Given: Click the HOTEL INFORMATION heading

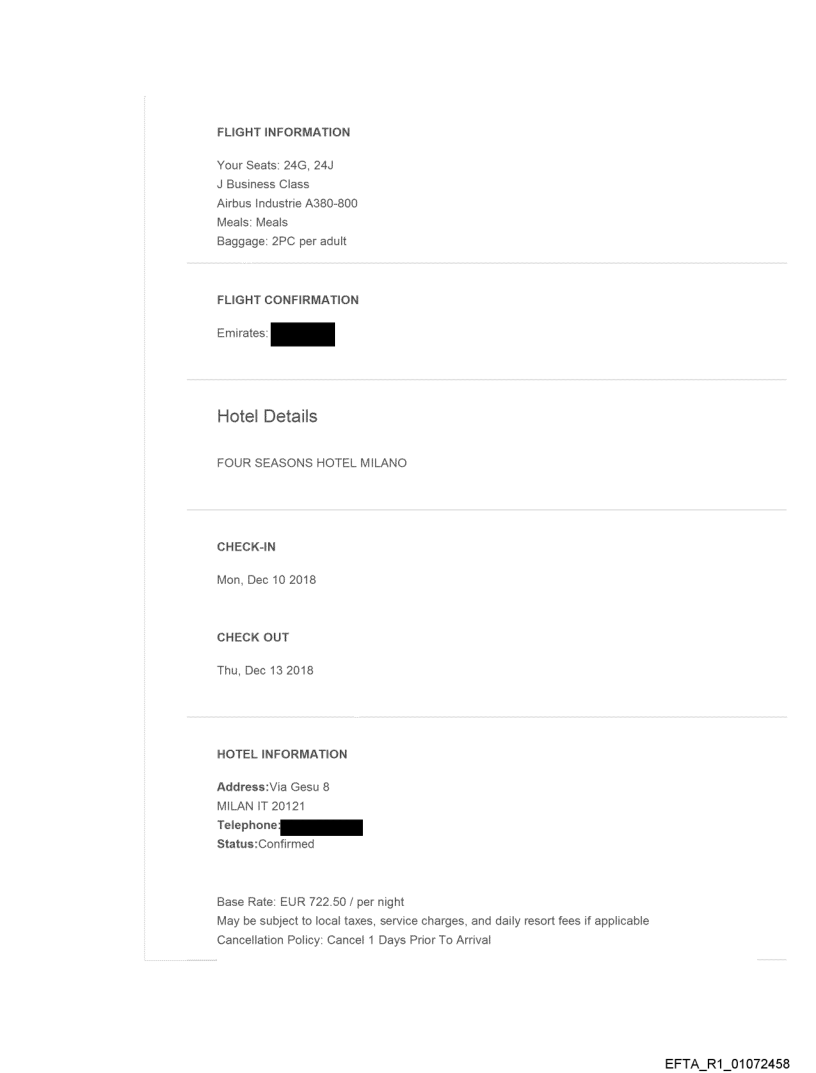Looking at the screenshot, I should point(282,754).
